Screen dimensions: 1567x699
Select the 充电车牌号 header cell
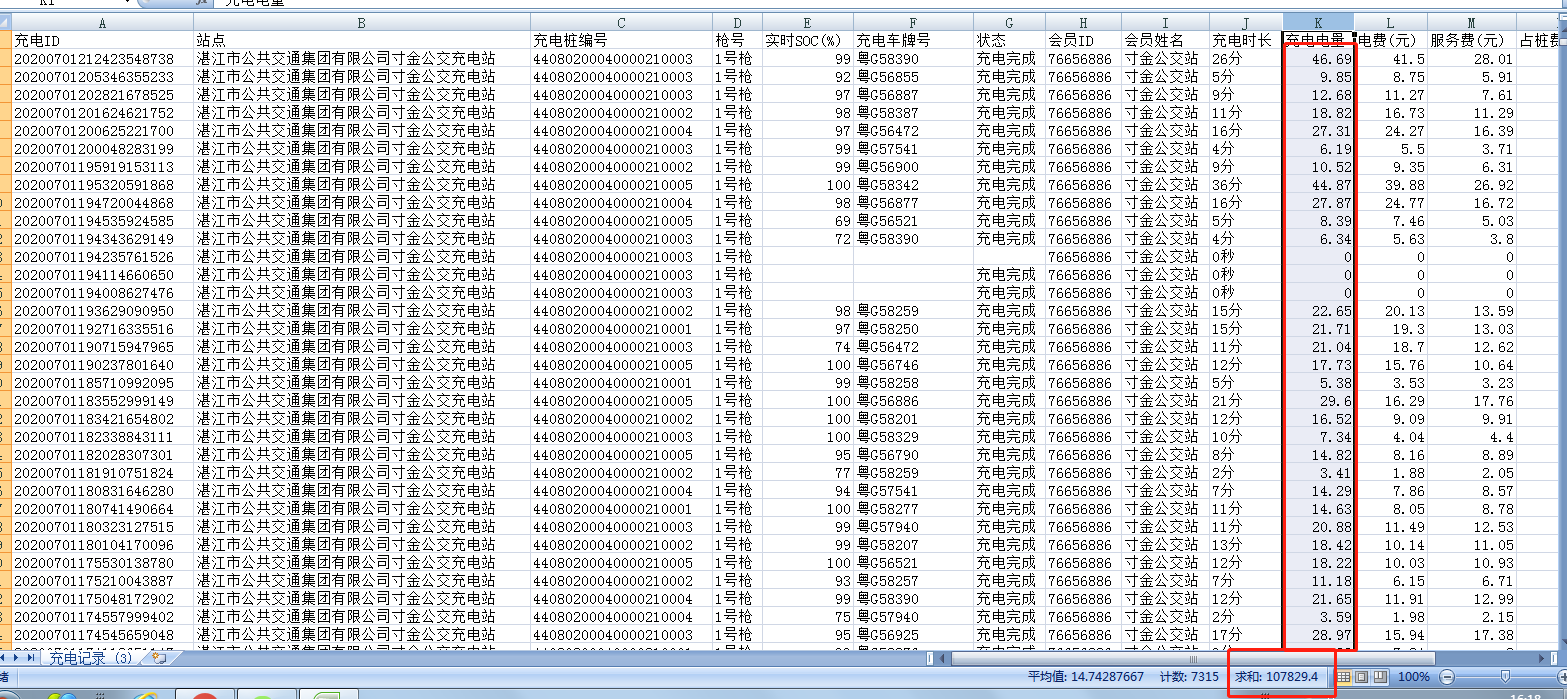coord(913,41)
